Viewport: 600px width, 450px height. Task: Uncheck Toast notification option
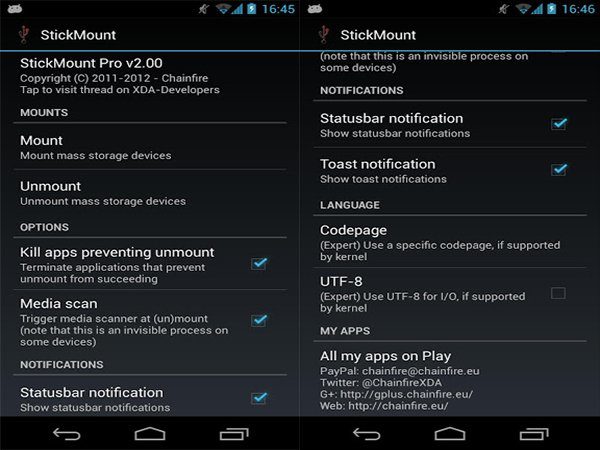click(559, 169)
